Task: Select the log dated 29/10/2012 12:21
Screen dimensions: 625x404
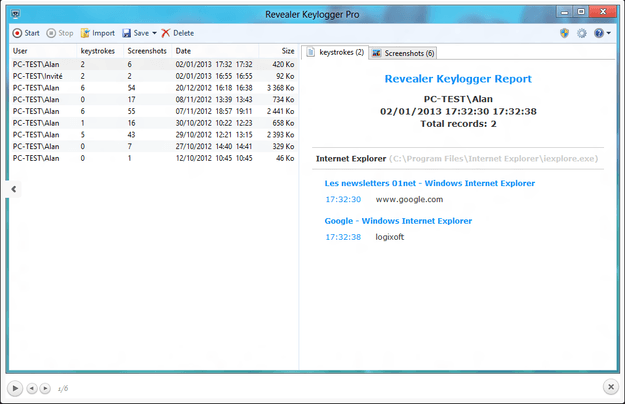Action: point(153,135)
